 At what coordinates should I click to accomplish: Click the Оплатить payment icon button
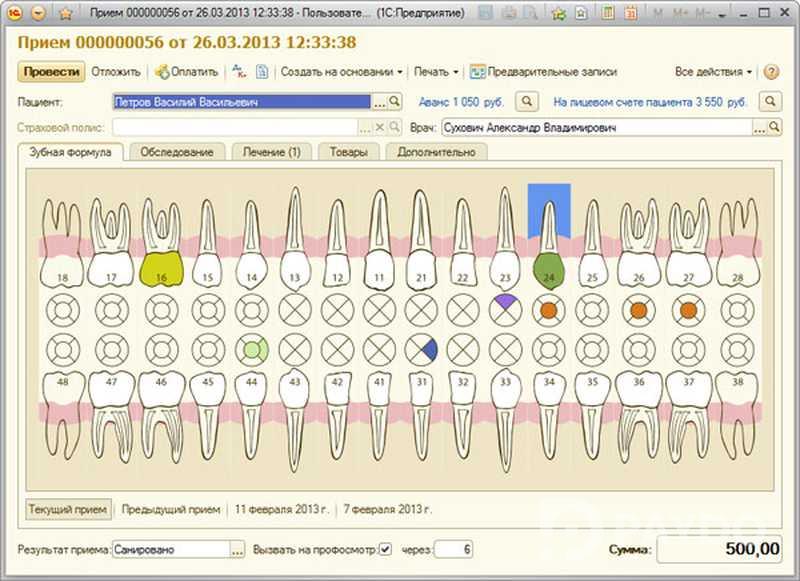pyautogui.click(x=187, y=72)
